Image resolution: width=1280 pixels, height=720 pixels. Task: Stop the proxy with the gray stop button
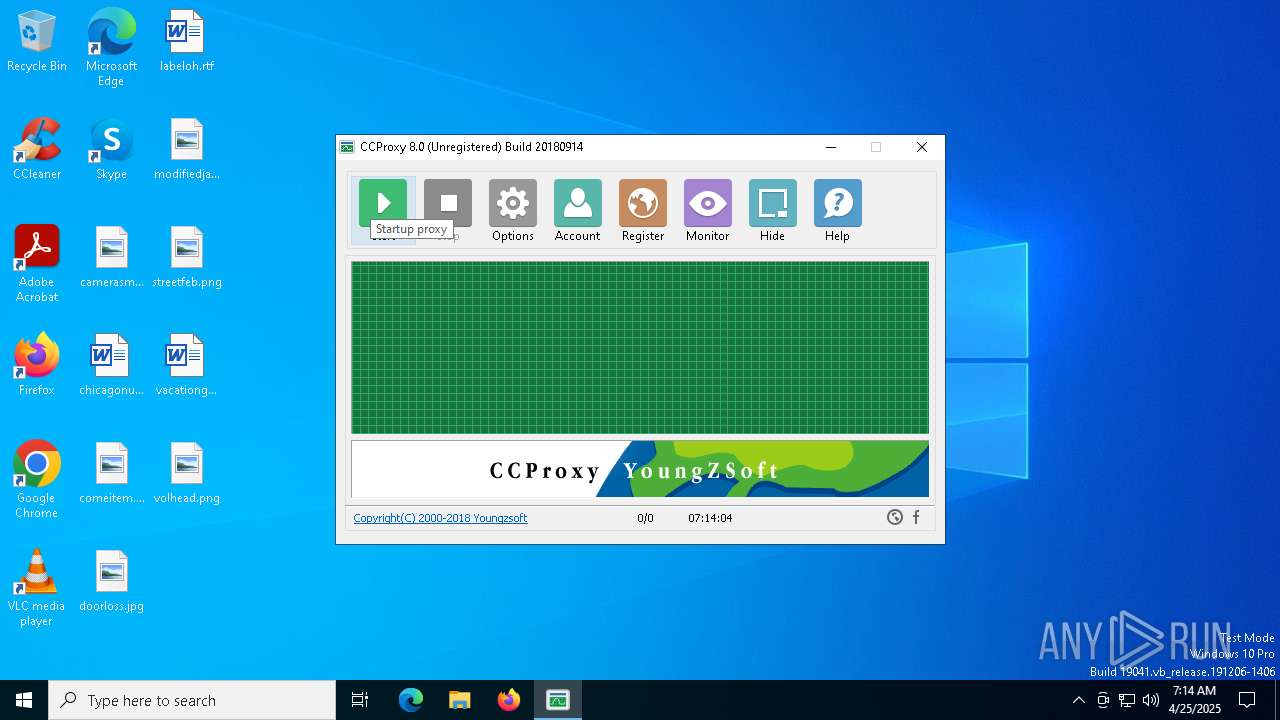coord(448,203)
